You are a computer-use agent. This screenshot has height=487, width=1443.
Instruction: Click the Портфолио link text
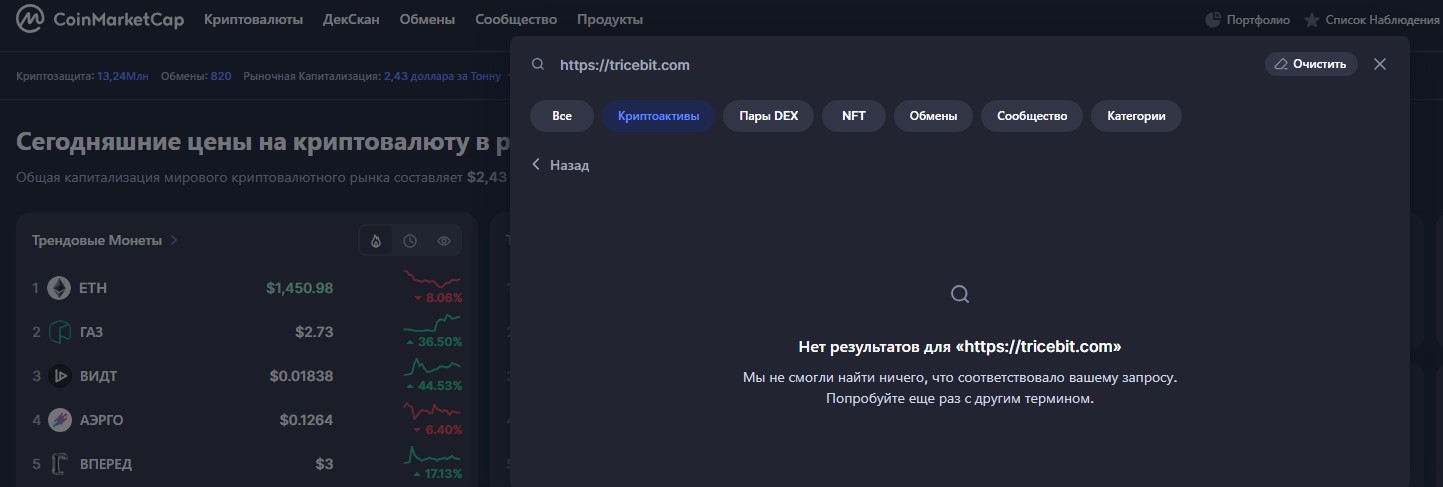(x=1258, y=19)
